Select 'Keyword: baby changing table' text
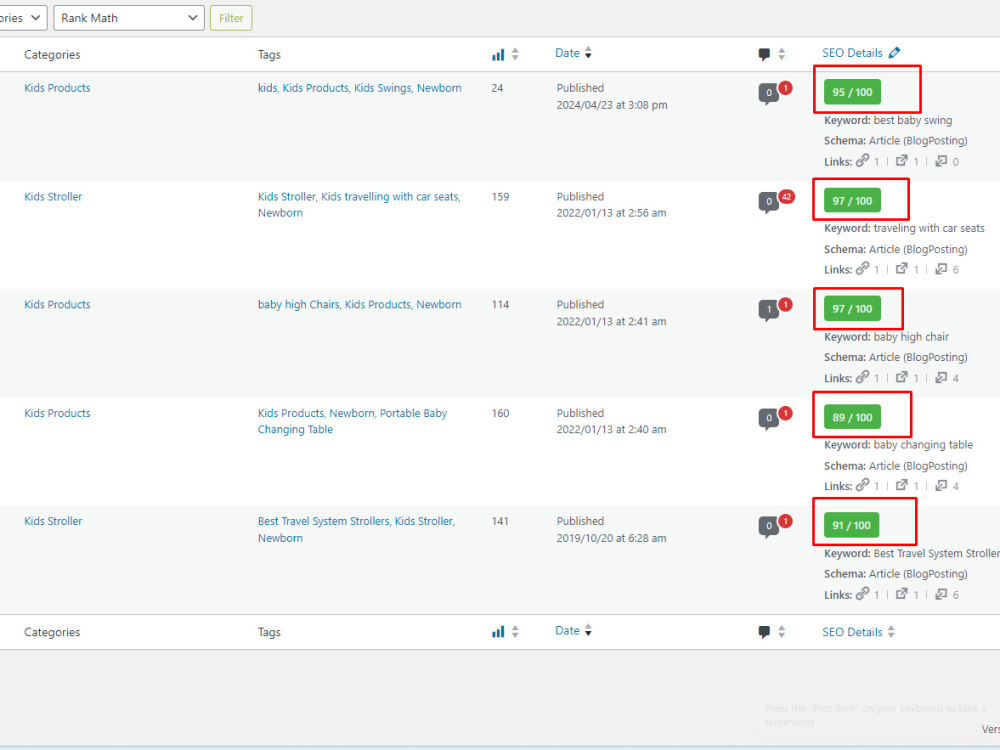This screenshot has width=1000, height=750. [899, 445]
